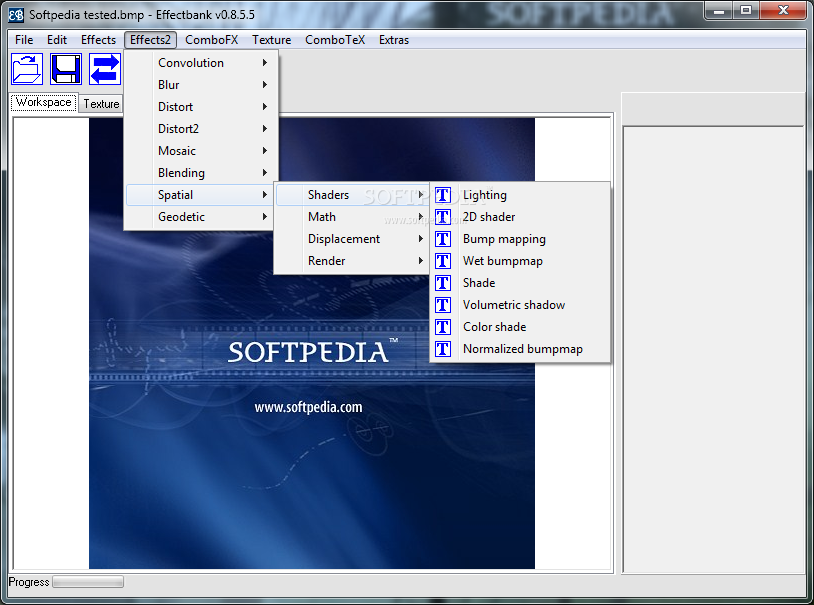The image size is (814, 605).
Task: Click the Open file folder icon
Action: click(27, 69)
